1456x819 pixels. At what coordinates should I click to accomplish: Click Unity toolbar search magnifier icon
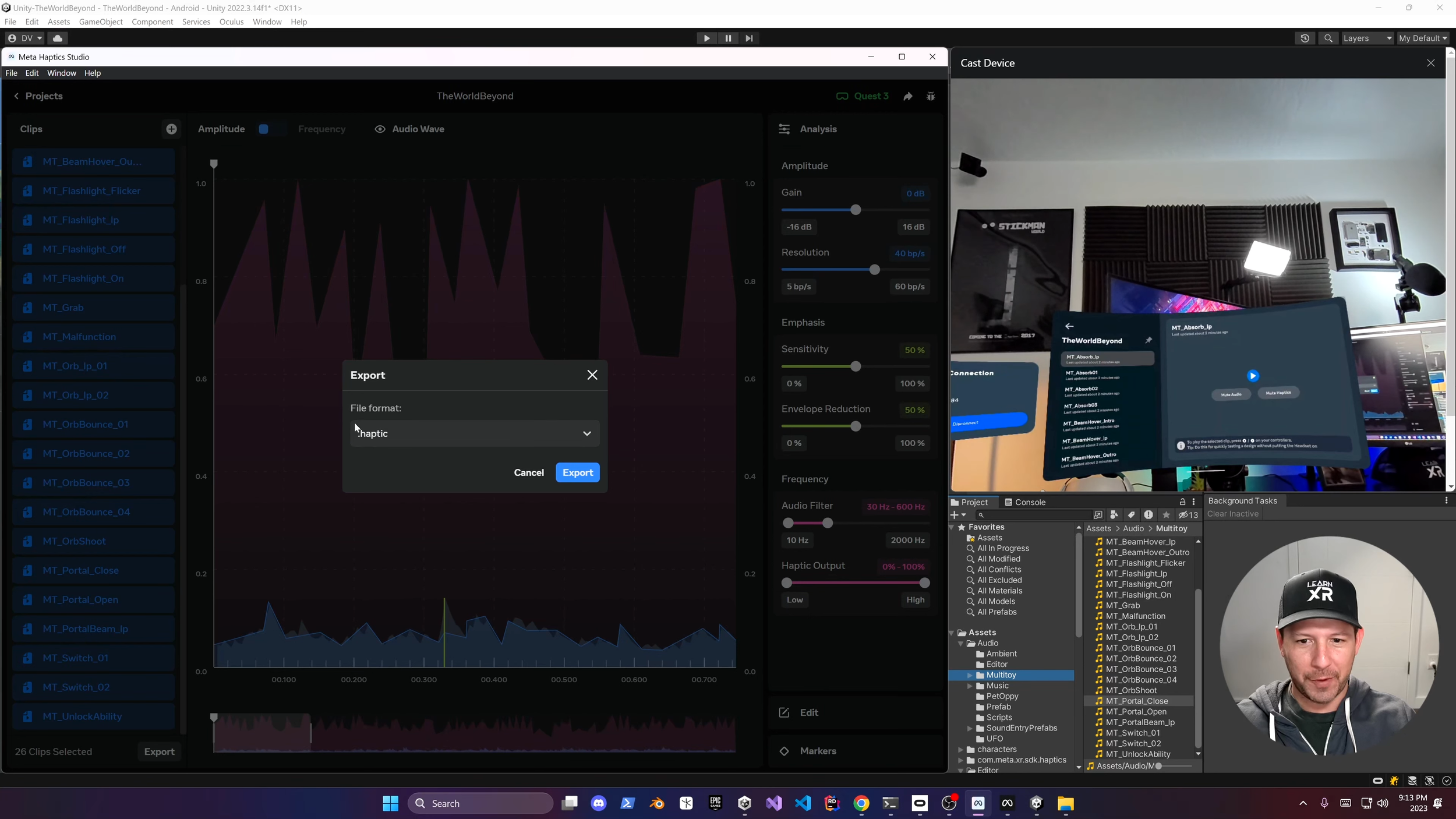[x=1328, y=38]
